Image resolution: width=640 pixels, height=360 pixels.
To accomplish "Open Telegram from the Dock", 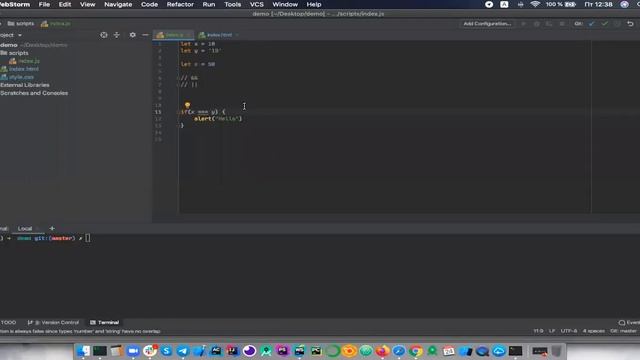I will (x=183, y=351).
